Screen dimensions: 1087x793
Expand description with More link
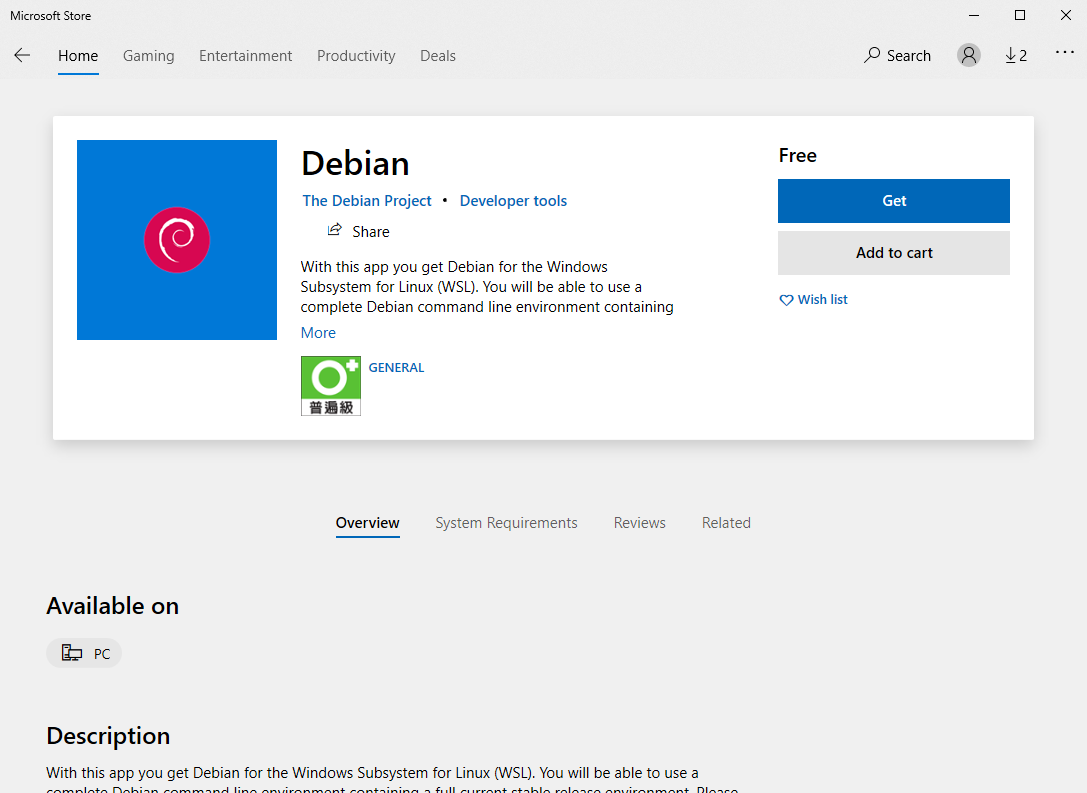pyautogui.click(x=318, y=333)
